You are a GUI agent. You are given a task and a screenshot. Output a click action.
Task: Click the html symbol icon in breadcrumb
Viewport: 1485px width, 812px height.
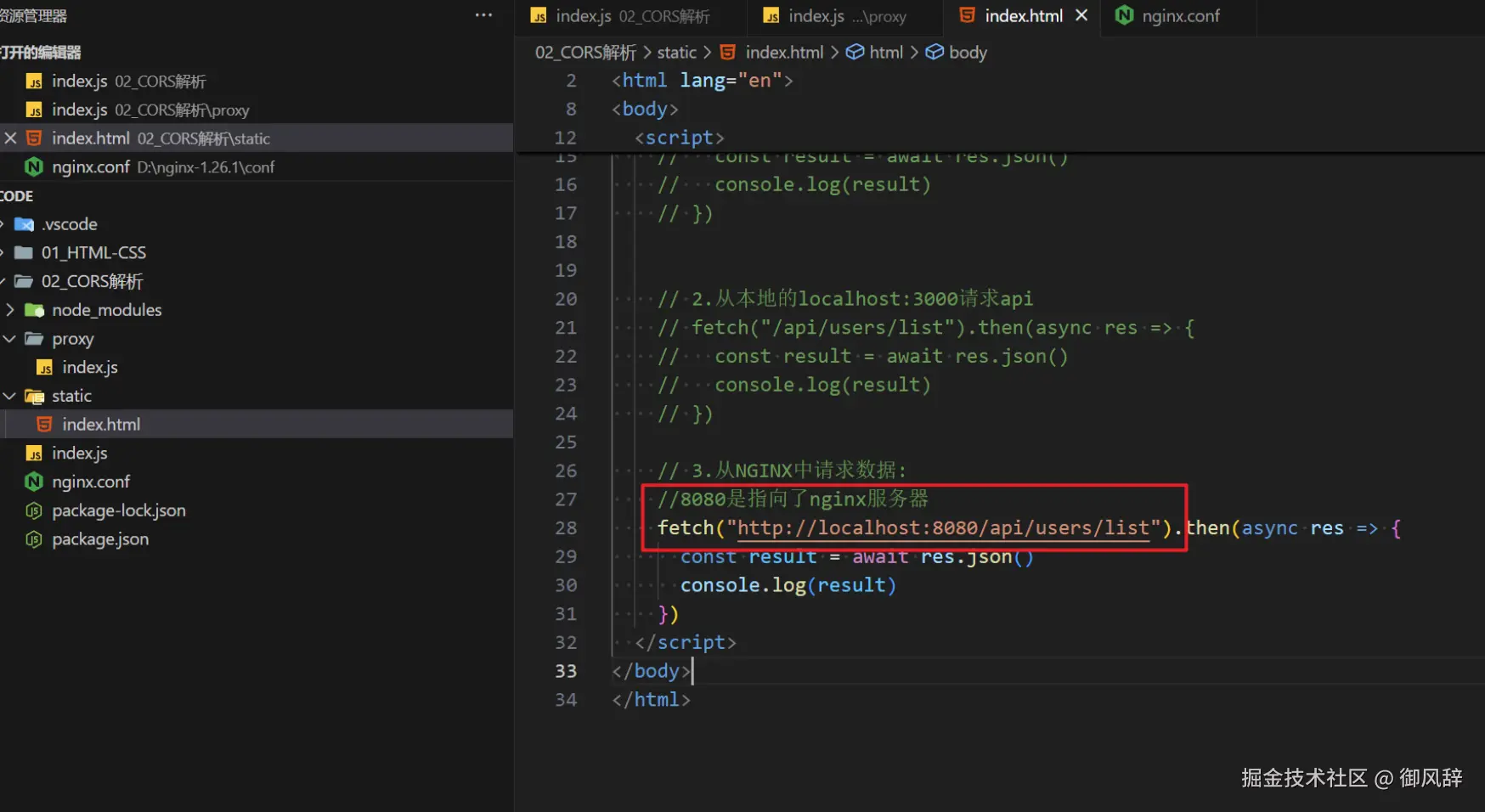point(855,53)
